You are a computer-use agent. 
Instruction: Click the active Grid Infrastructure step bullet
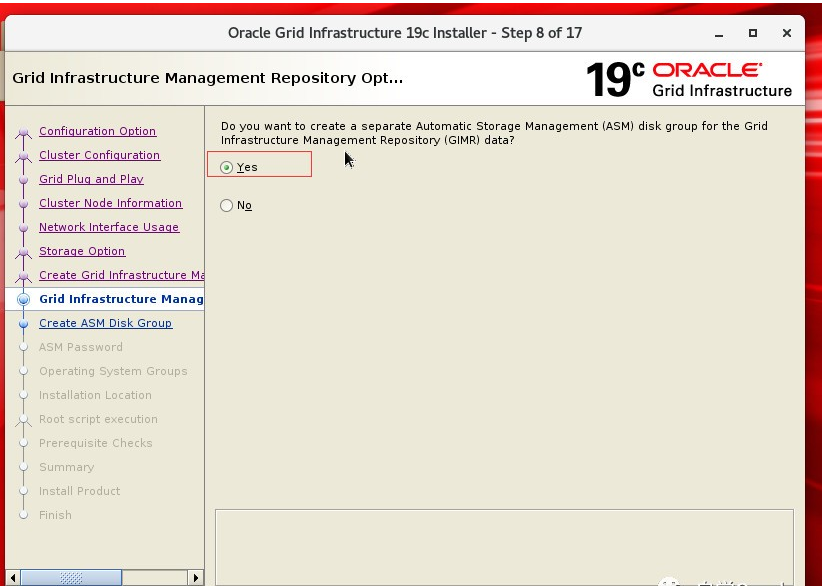click(23, 299)
